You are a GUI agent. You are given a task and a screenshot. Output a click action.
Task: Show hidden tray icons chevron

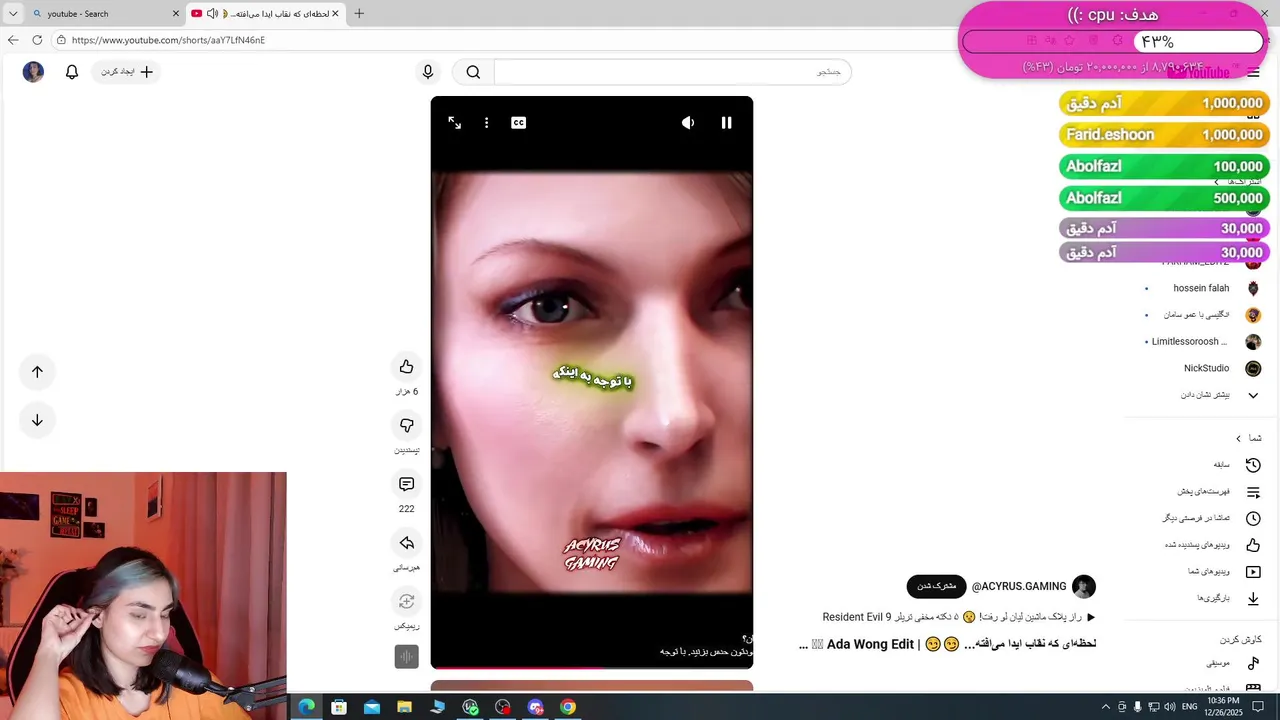[1105, 707]
